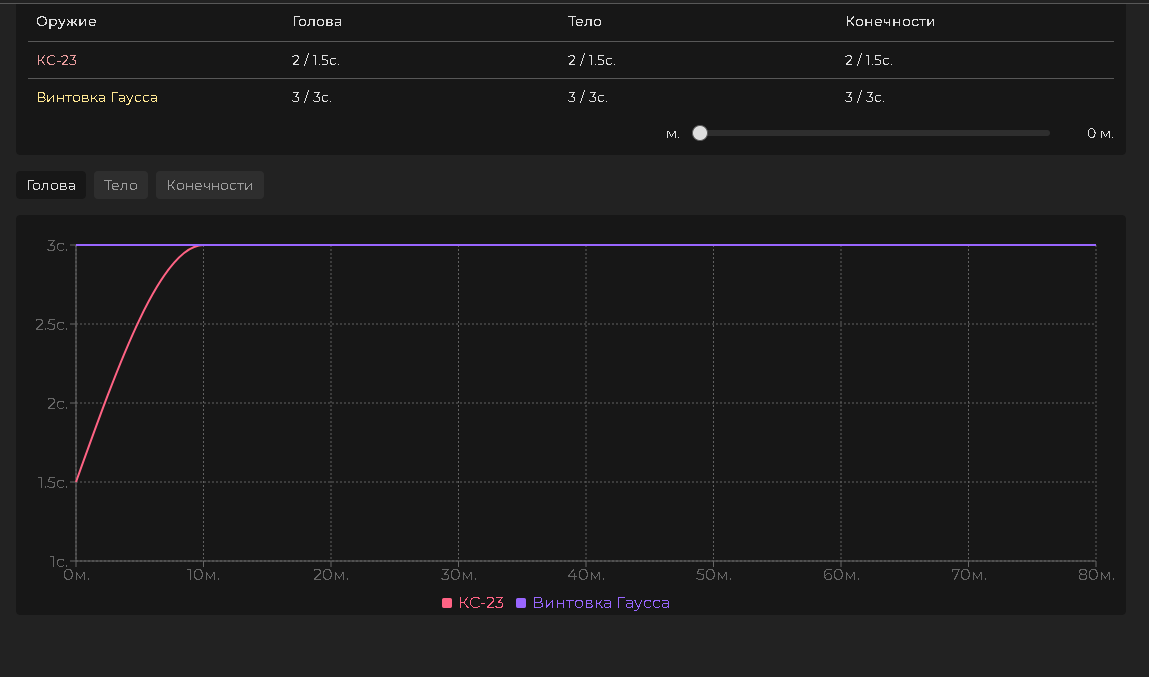Image resolution: width=1149 pixels, height=677 pixels.
Task: Click the Оружие column header
Action: pyautogui.click(x=66, y=21)
